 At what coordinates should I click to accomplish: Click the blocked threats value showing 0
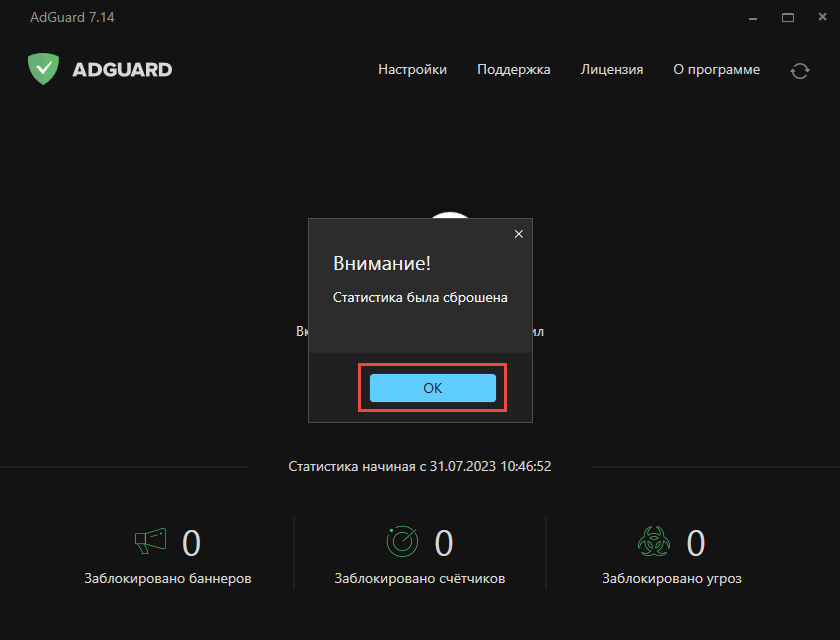(x=695, y=540)
